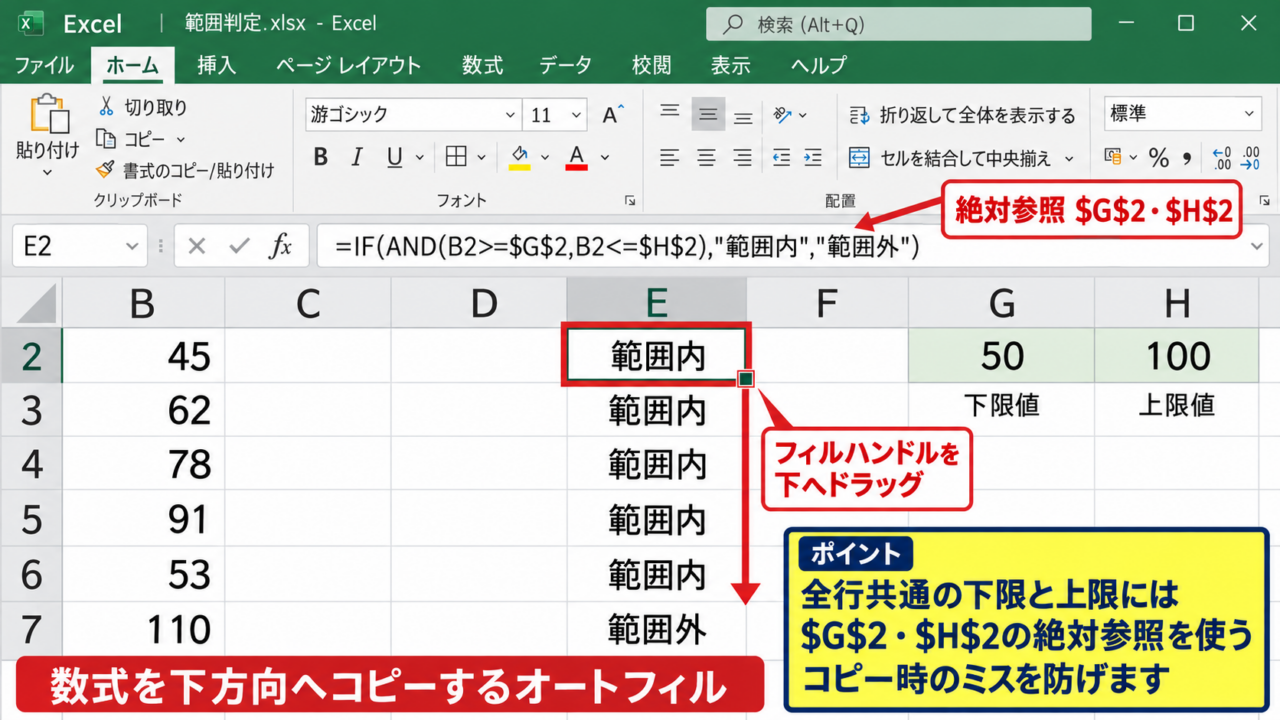Open the Name Box E2 dropdown
The width and height of the screenshot is (1280, 720).
tap(133, 246)
